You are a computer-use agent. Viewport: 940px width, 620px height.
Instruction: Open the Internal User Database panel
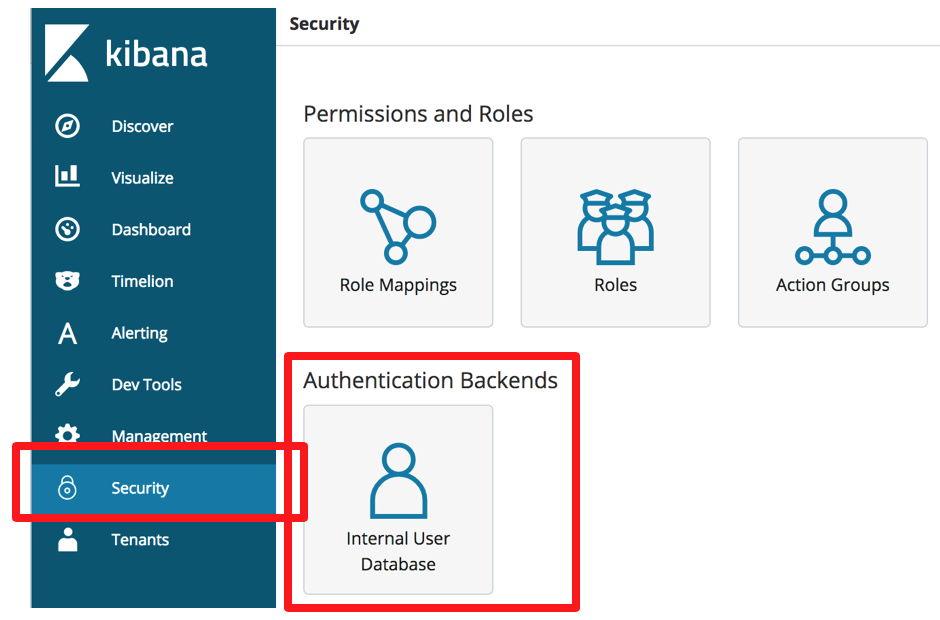(398, 498)
